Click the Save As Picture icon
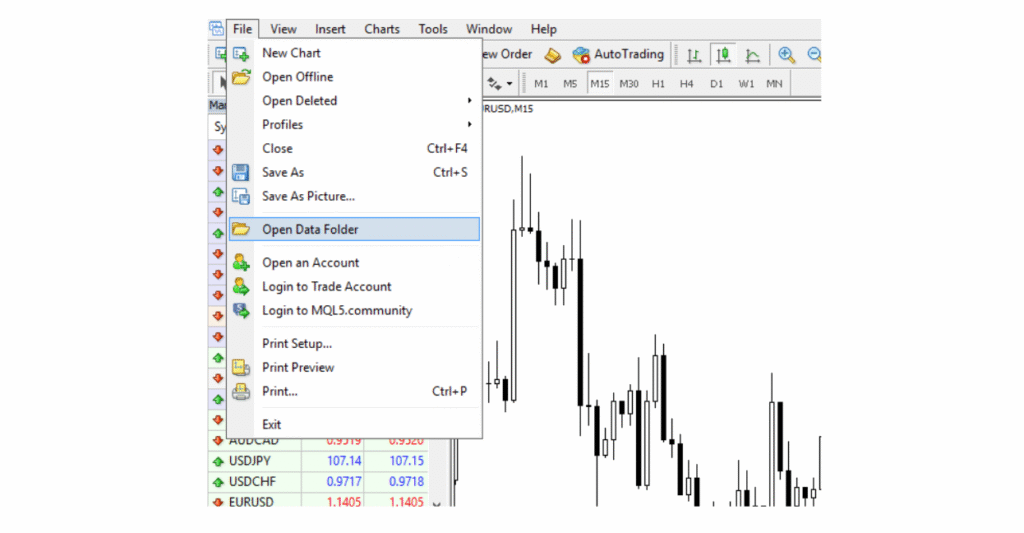This screenshot has width=1024, height=533. 241,196
